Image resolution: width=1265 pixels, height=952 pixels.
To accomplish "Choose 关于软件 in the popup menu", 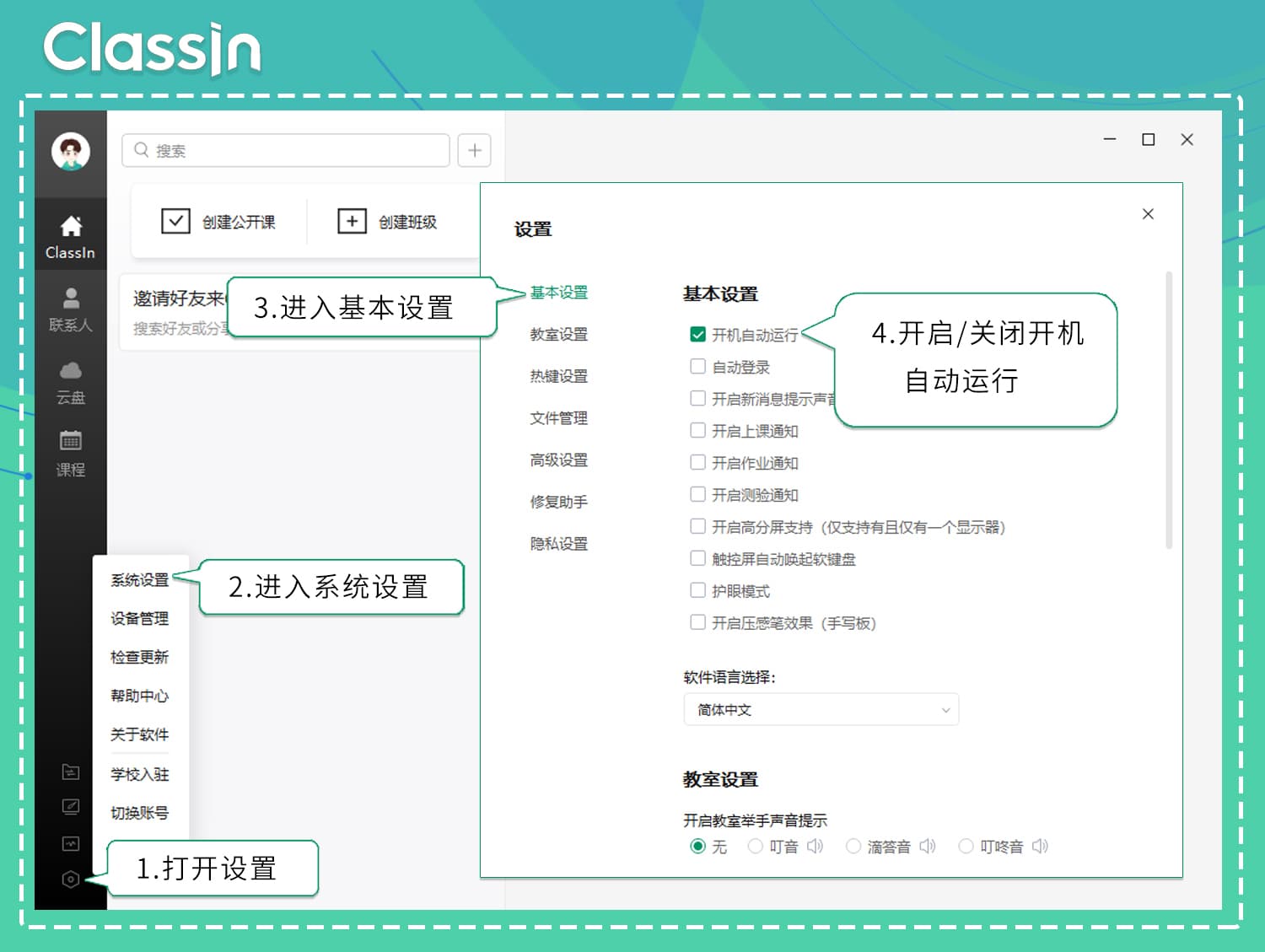I will (x=140, y=735).
